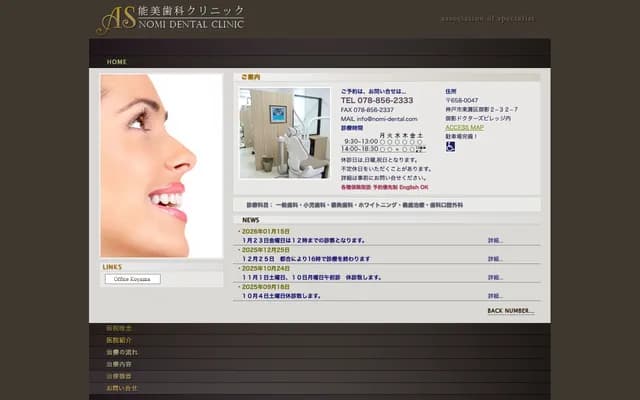Screen dimensions: 640x400
Task: Click the news headline about 11月1日土曜日
Action: point(311,277)
